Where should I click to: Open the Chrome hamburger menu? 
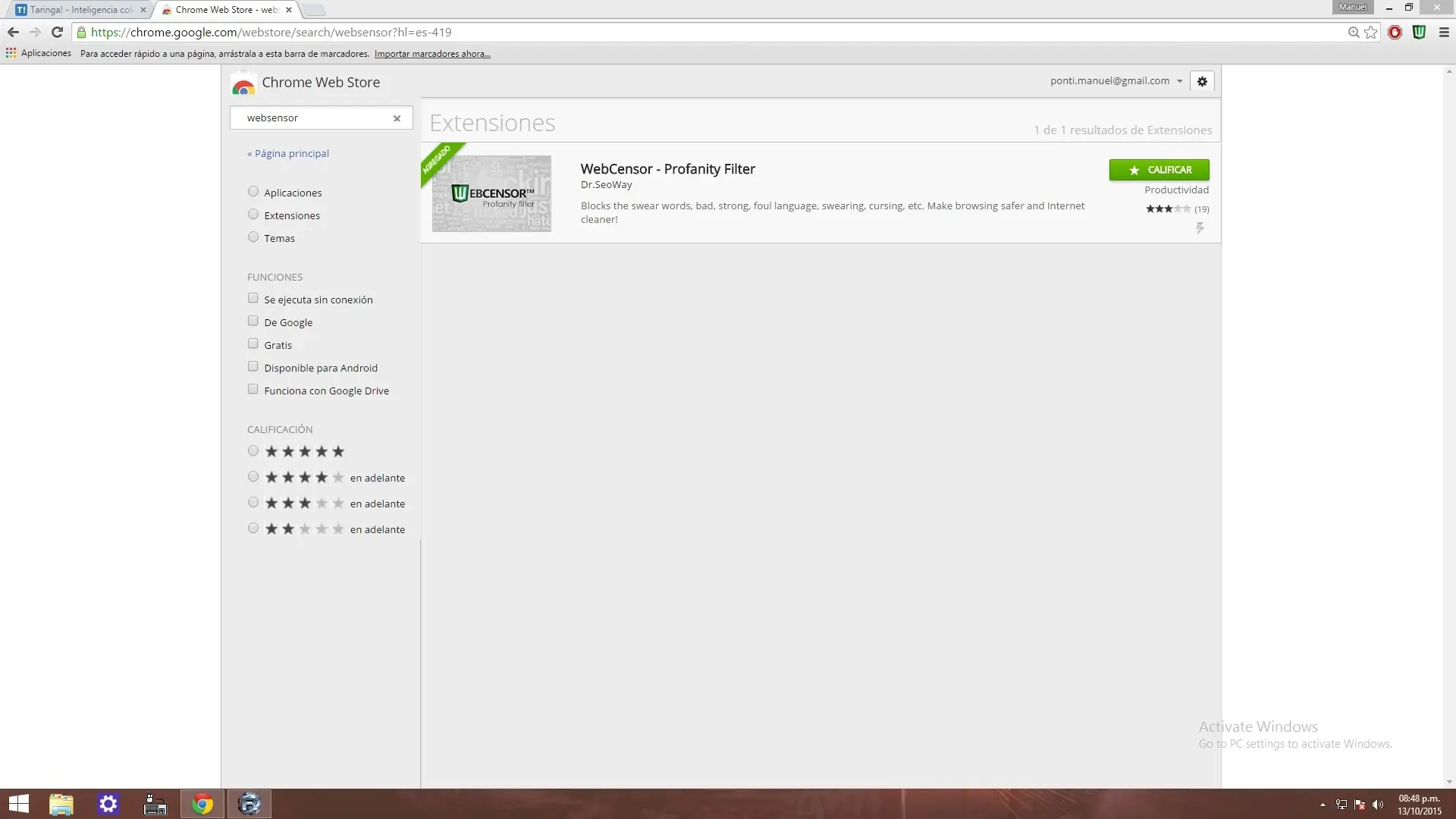click(1444, 32)
